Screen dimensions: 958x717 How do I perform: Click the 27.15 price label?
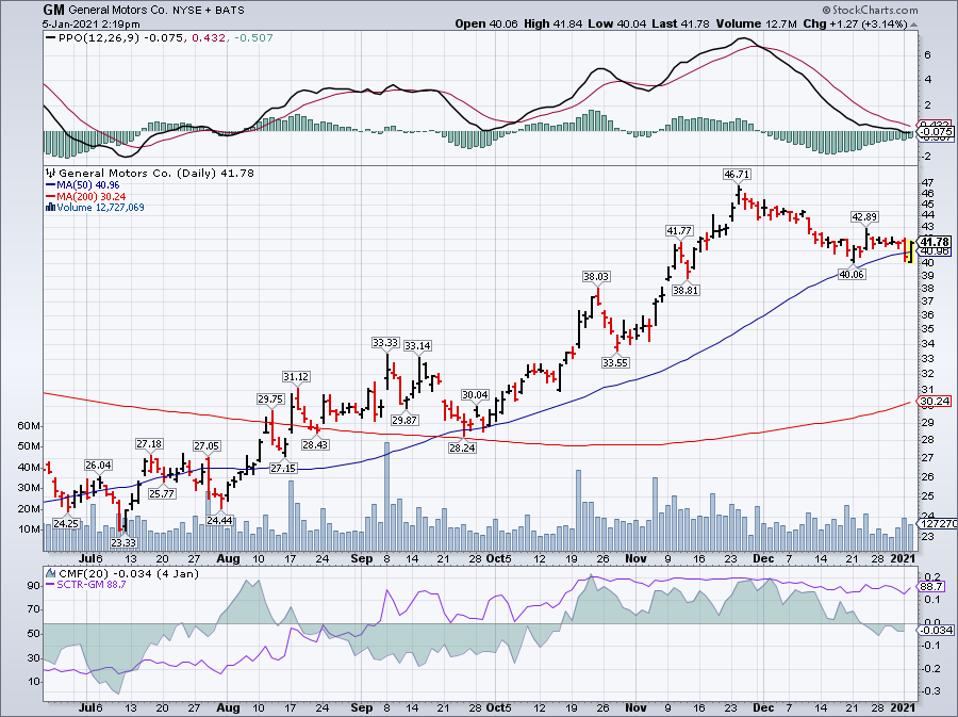283,468
